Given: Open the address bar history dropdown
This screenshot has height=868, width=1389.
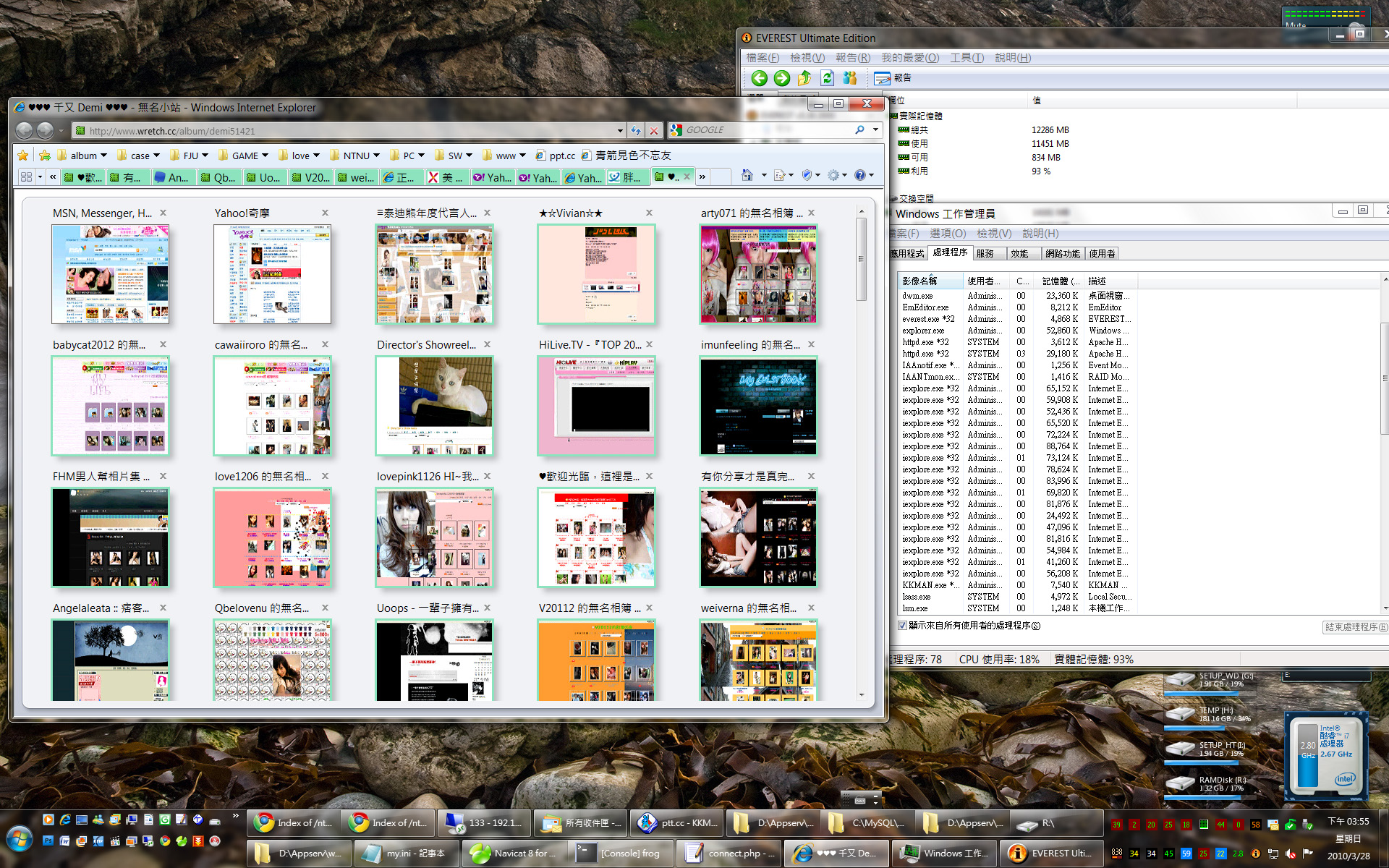Looking at the screenshot, I should (x=620, y=131).
